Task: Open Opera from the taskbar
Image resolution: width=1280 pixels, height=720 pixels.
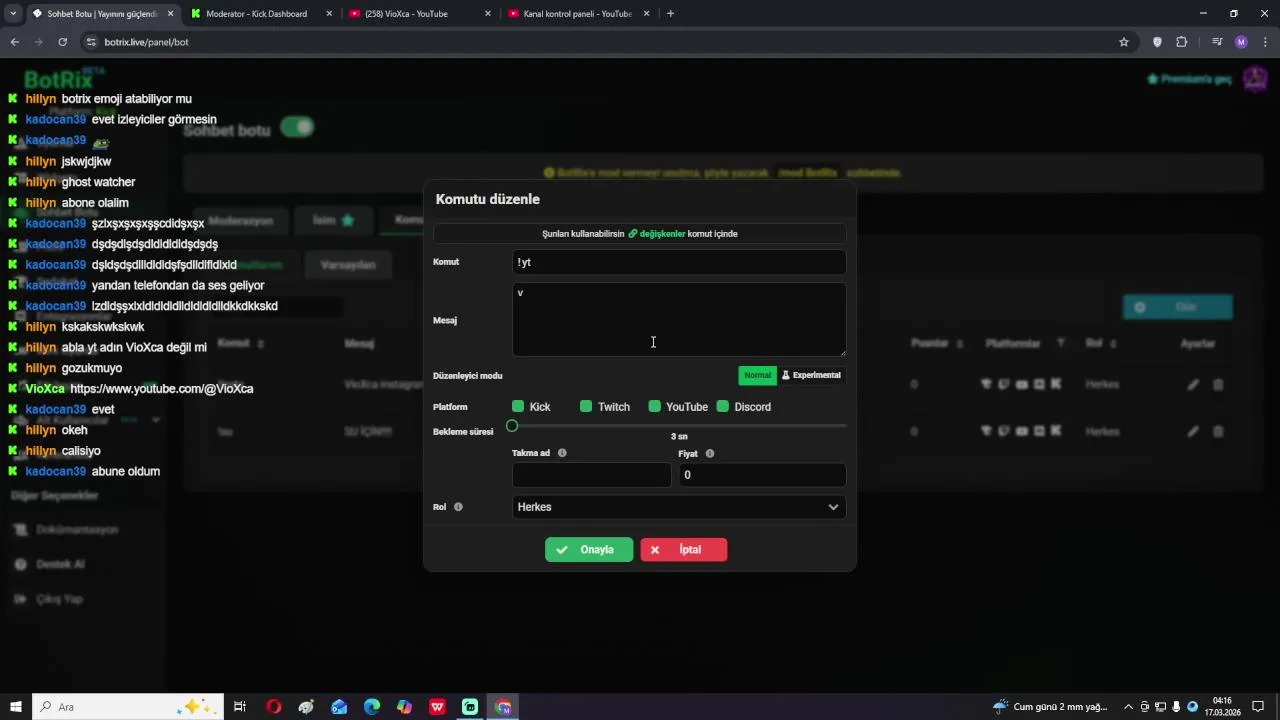Action: pos(273,707)
